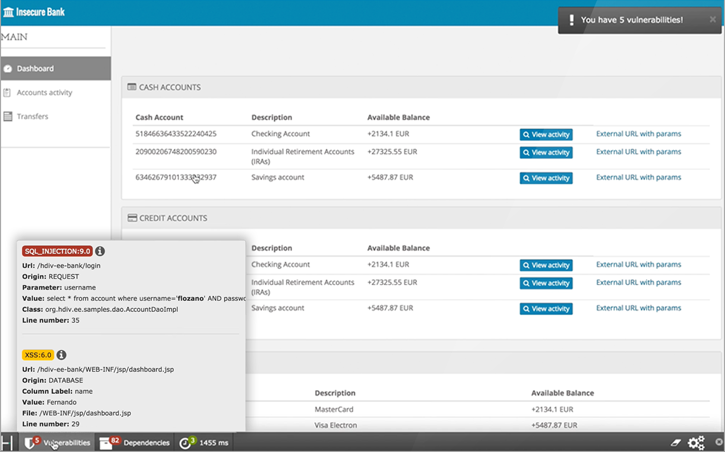
Task: View activity for Credit Checking Account
Action: (x=546, y=265)
